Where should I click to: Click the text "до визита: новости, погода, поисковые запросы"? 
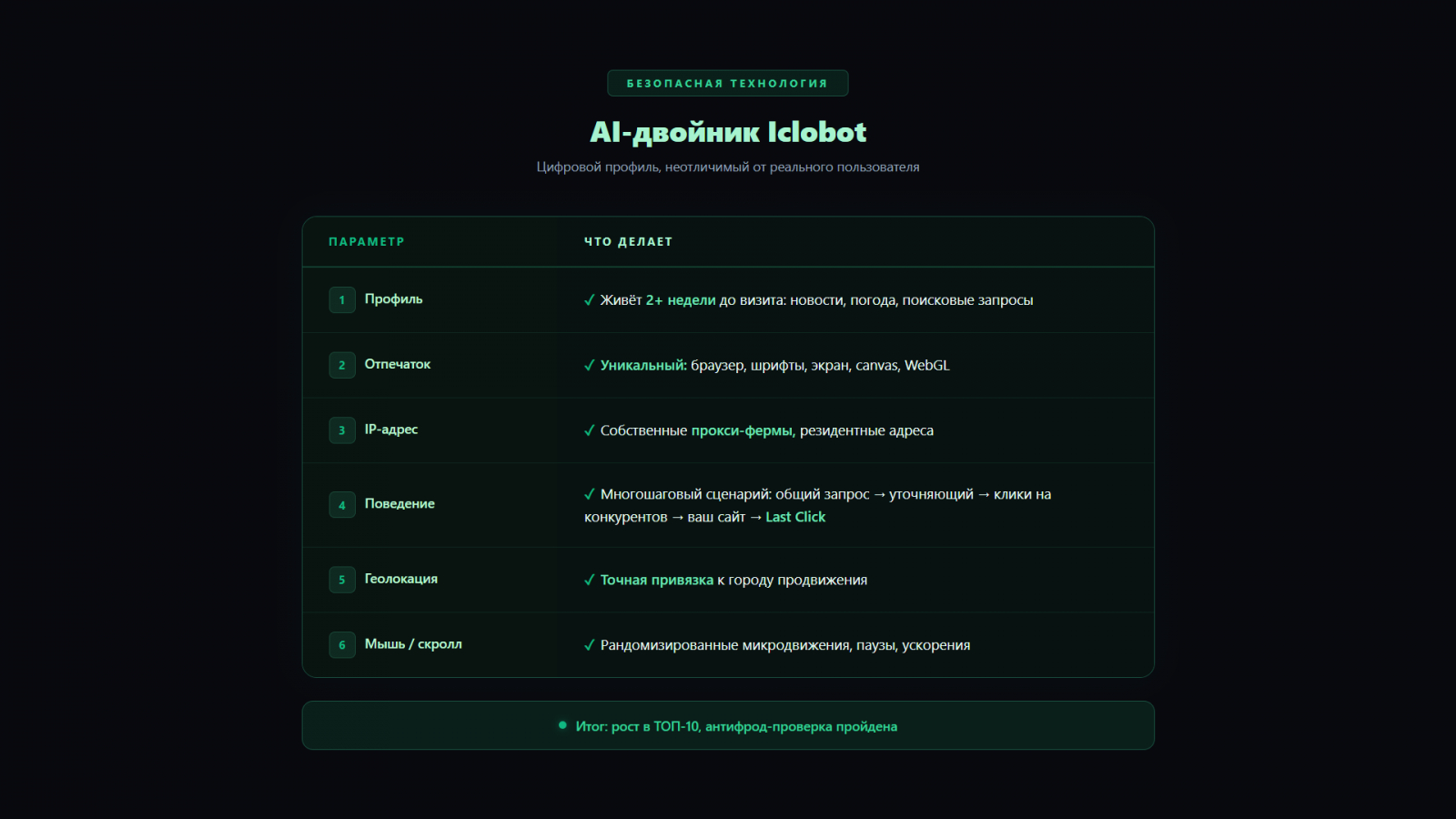coord(876,300)
